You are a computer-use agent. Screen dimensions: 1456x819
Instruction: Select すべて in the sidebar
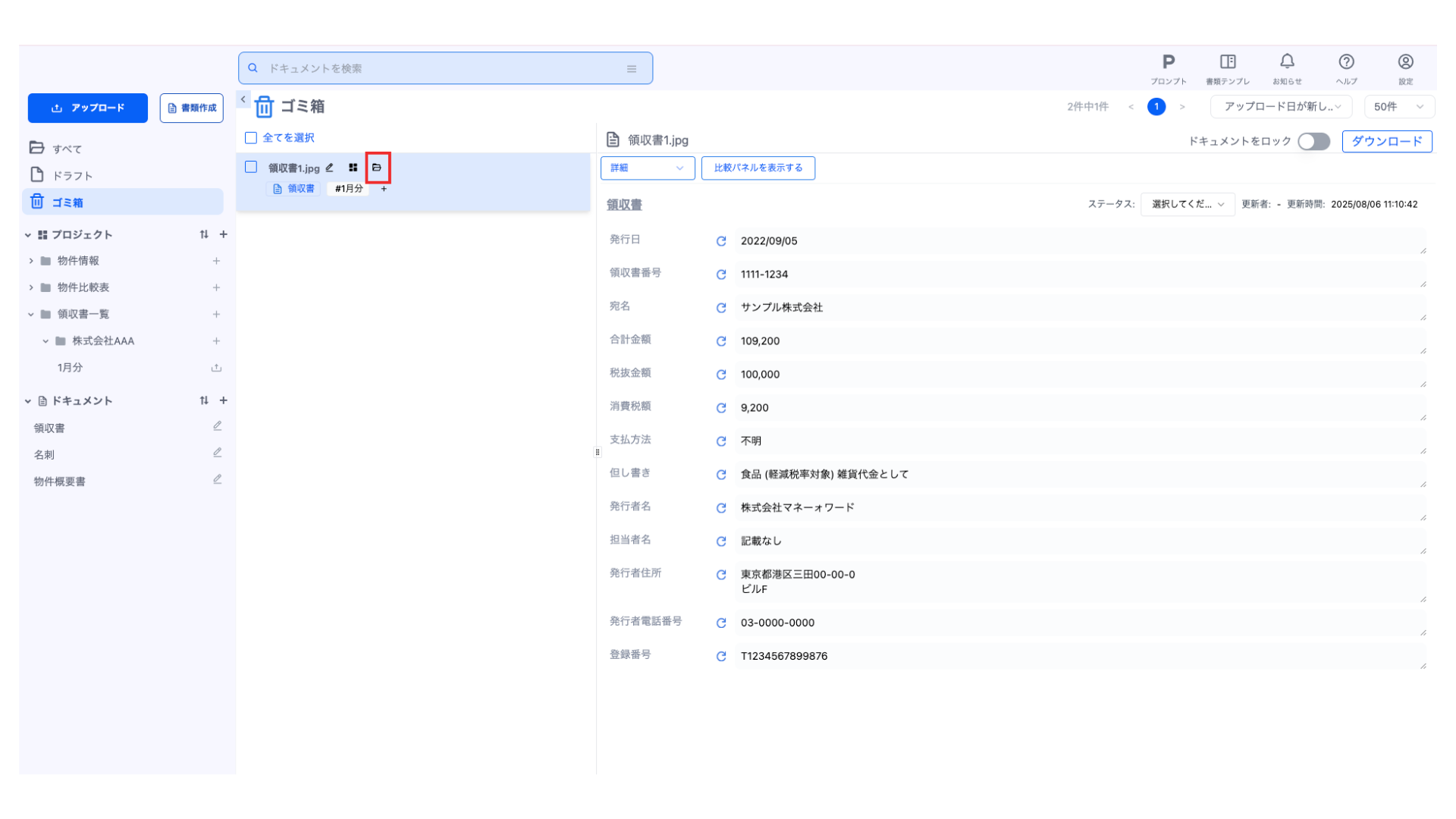pyautogui.click(x=67, y=149)
